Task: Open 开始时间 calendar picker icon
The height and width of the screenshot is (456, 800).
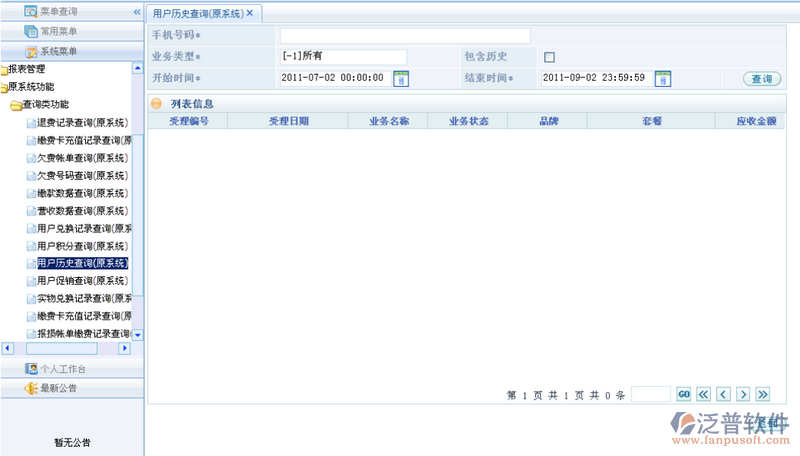Action: tap(401, 79)
